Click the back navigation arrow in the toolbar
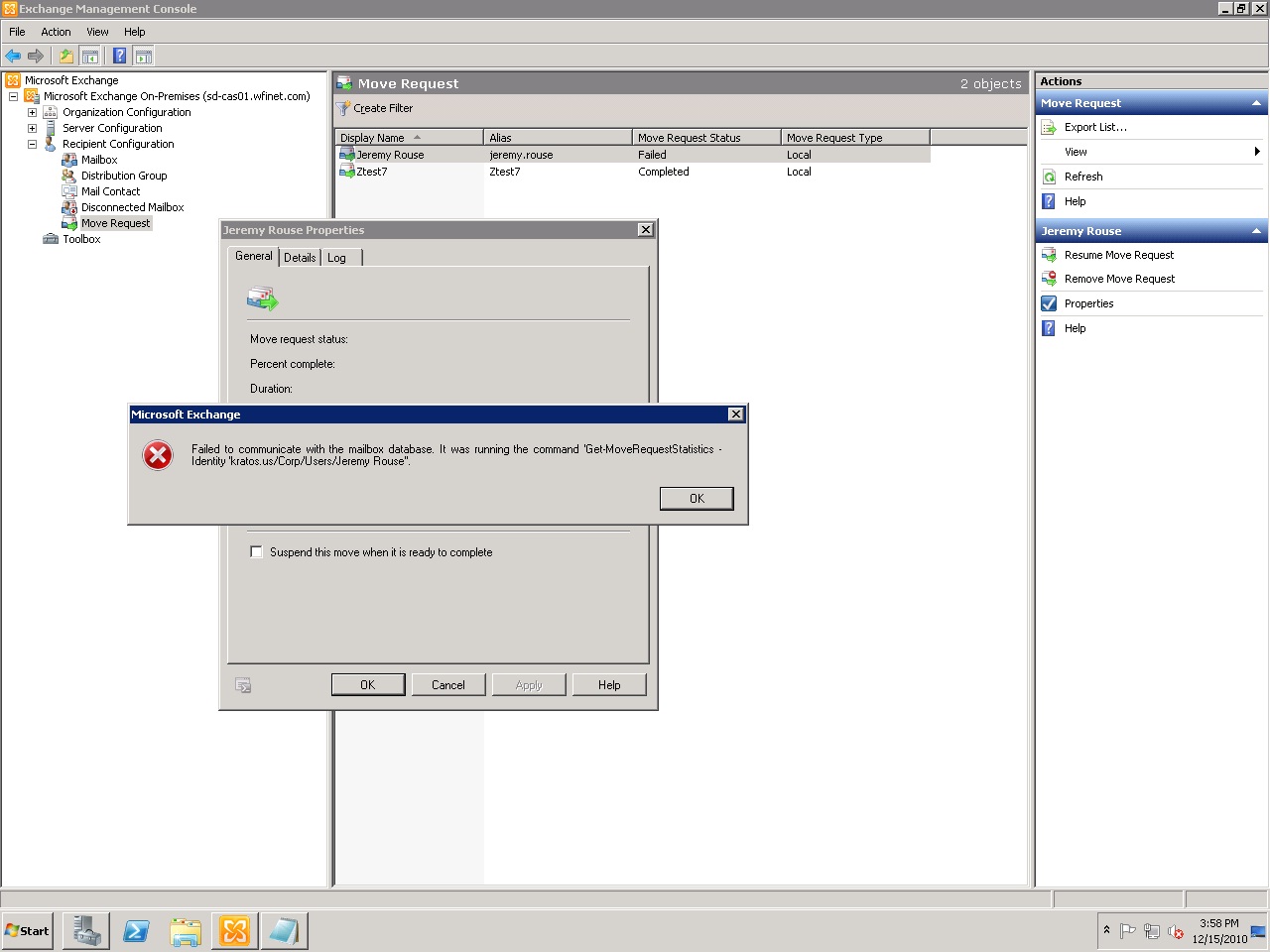 13,56
